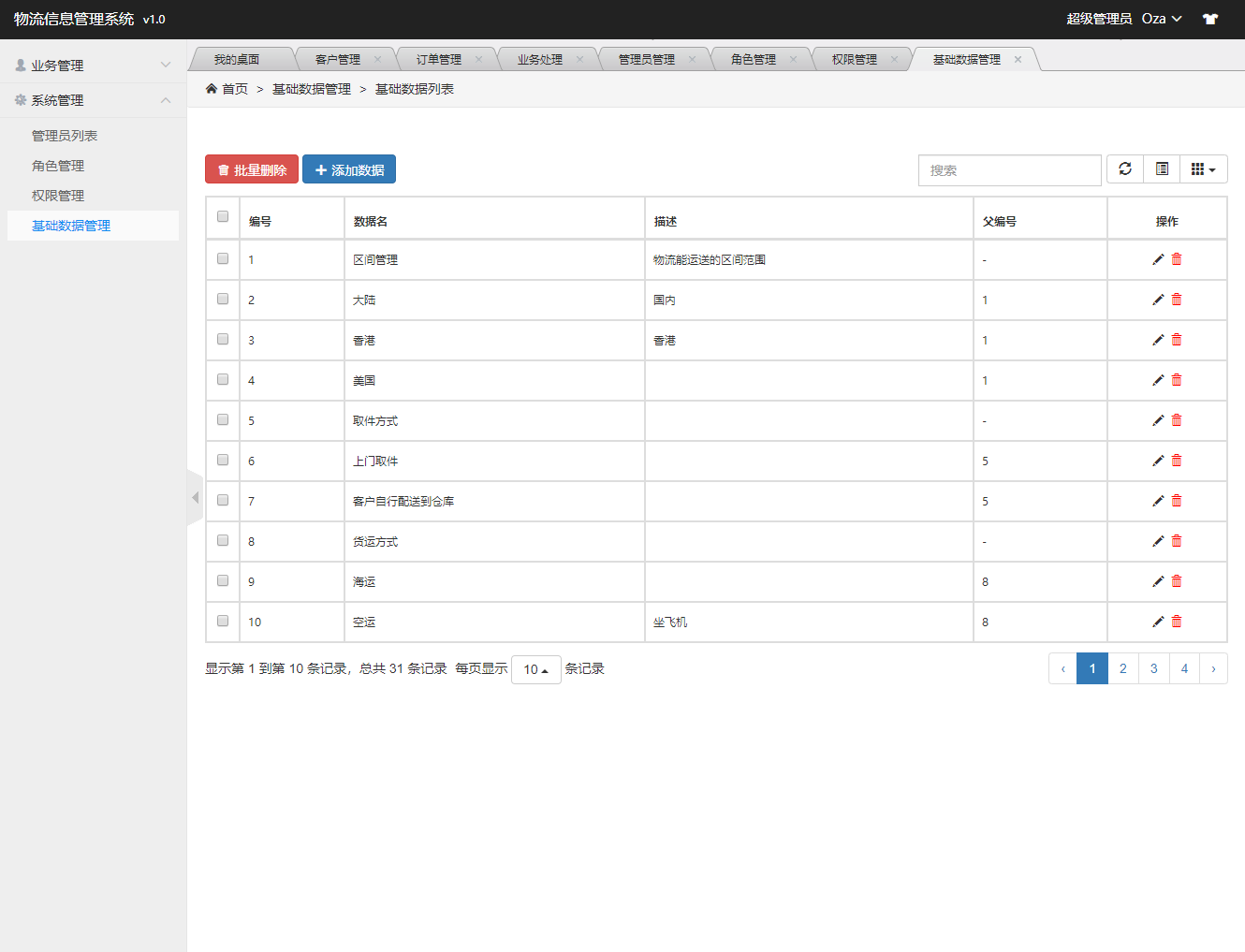Open 权限管理 in the sidebar

point(58,196)
